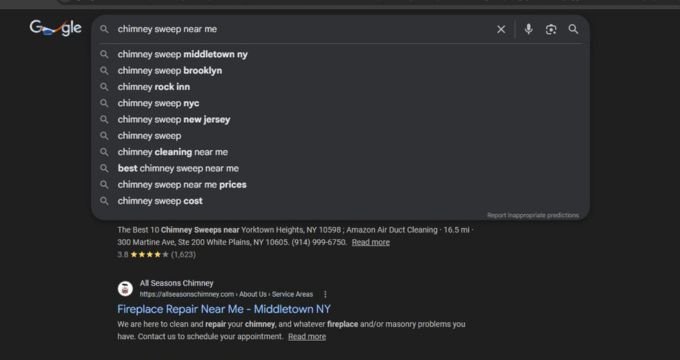Select suggestion "chimney sweep cost"
This screenshot has width=680, height=360.
pos(340,201)
